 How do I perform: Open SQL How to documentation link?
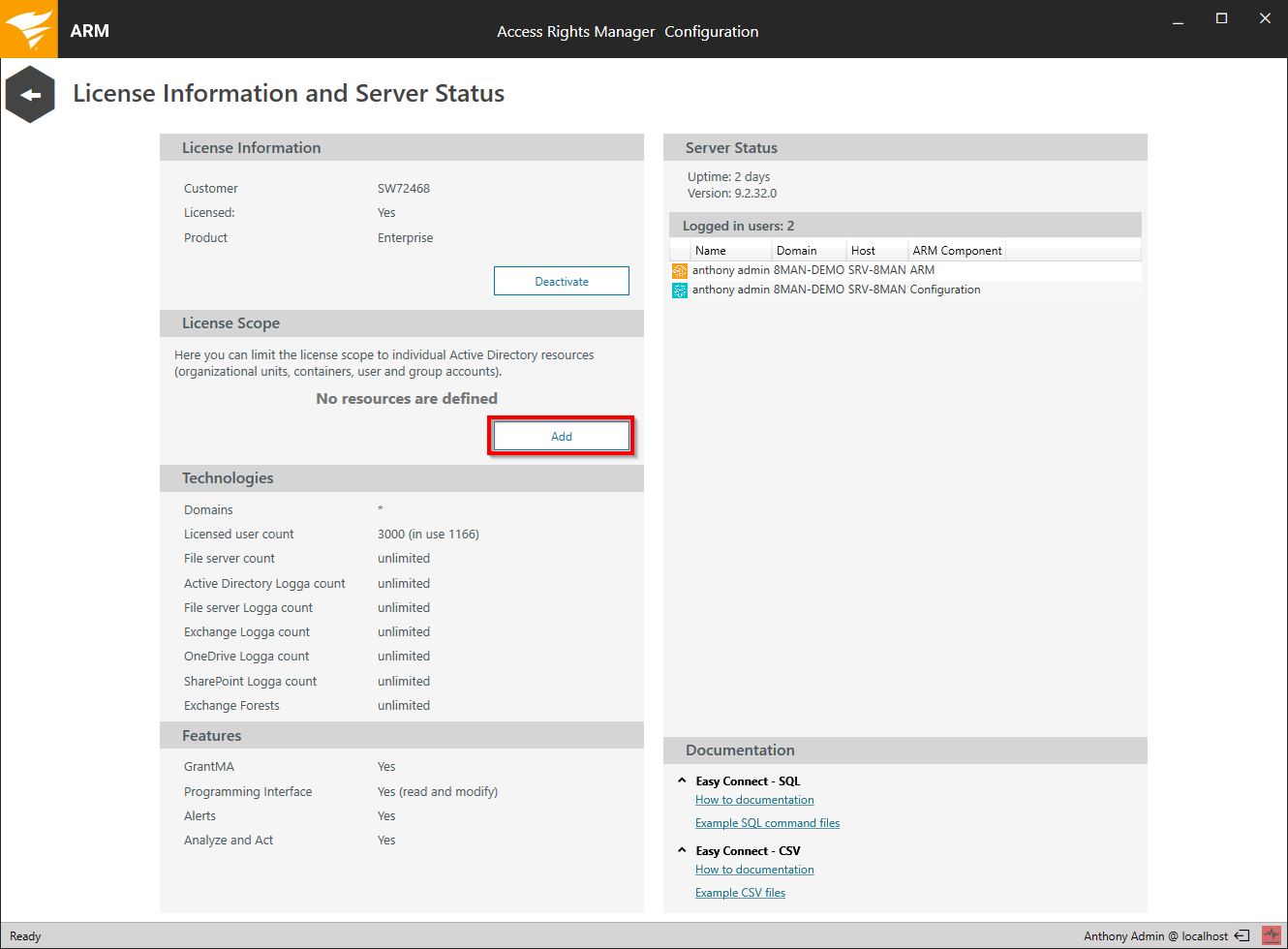pyautogui.click(x=754, y=800)
